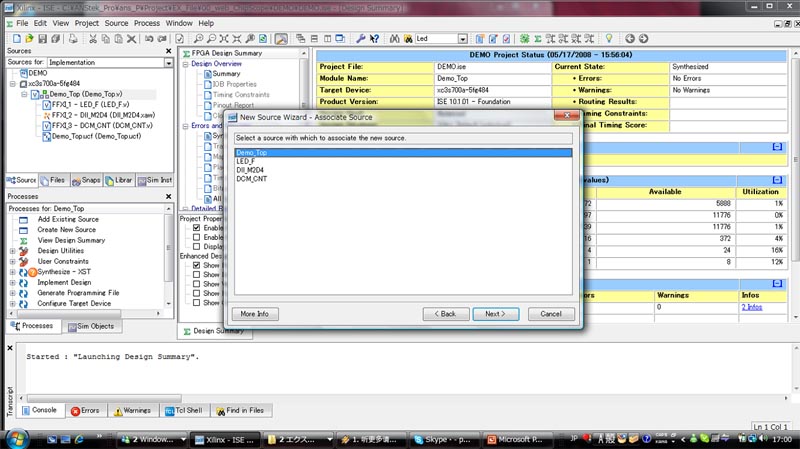This screenshot has height=449, width=800.
Task: Open the Process menu
Action: 147,23
